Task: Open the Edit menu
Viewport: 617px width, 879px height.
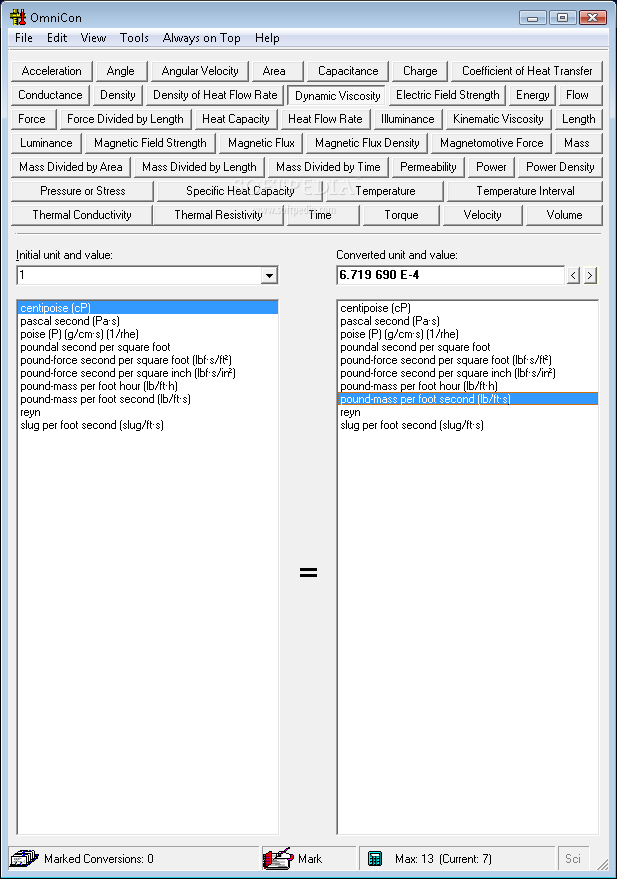Action: [57, 38]
